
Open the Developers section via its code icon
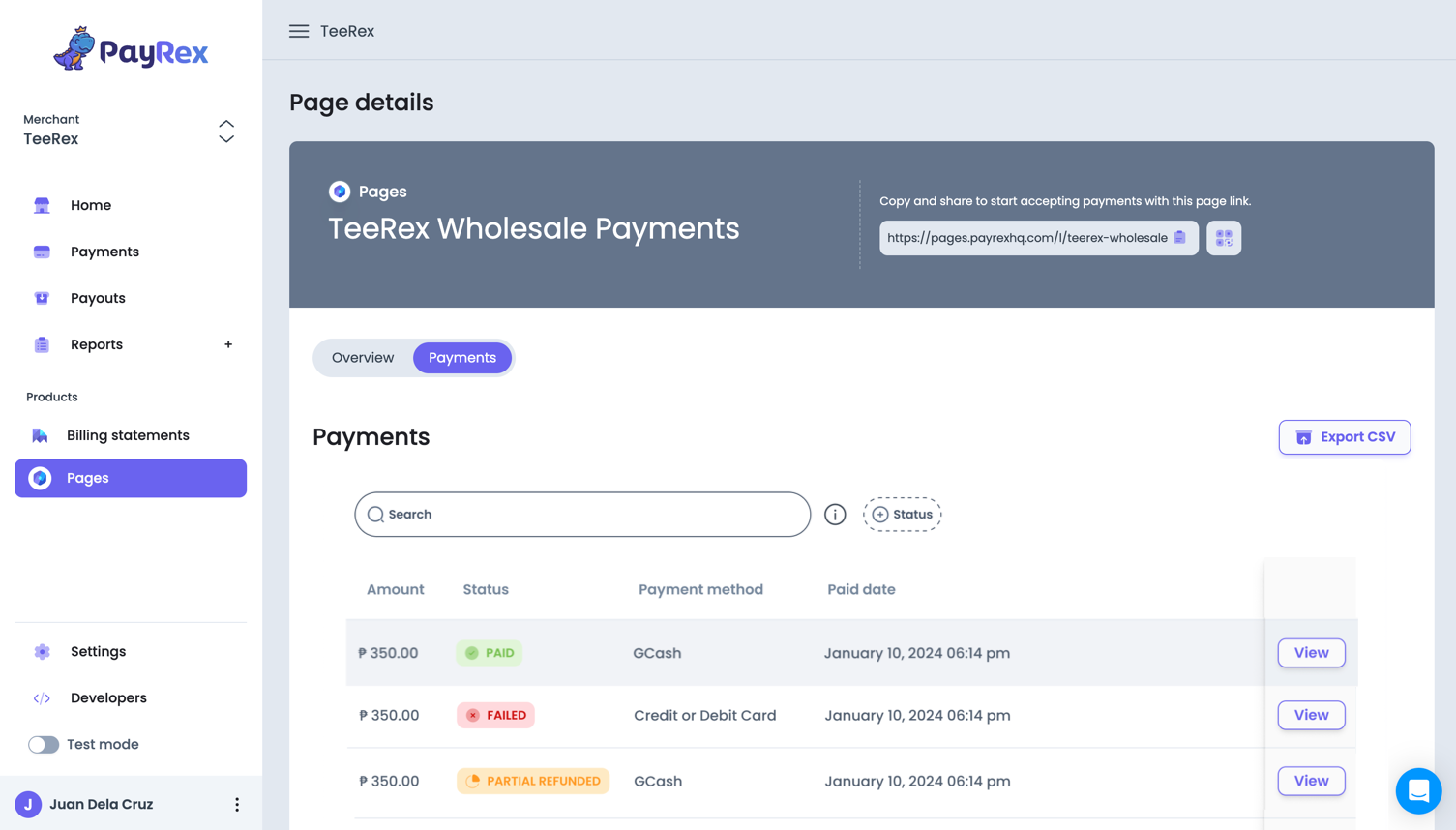point(43,697)
